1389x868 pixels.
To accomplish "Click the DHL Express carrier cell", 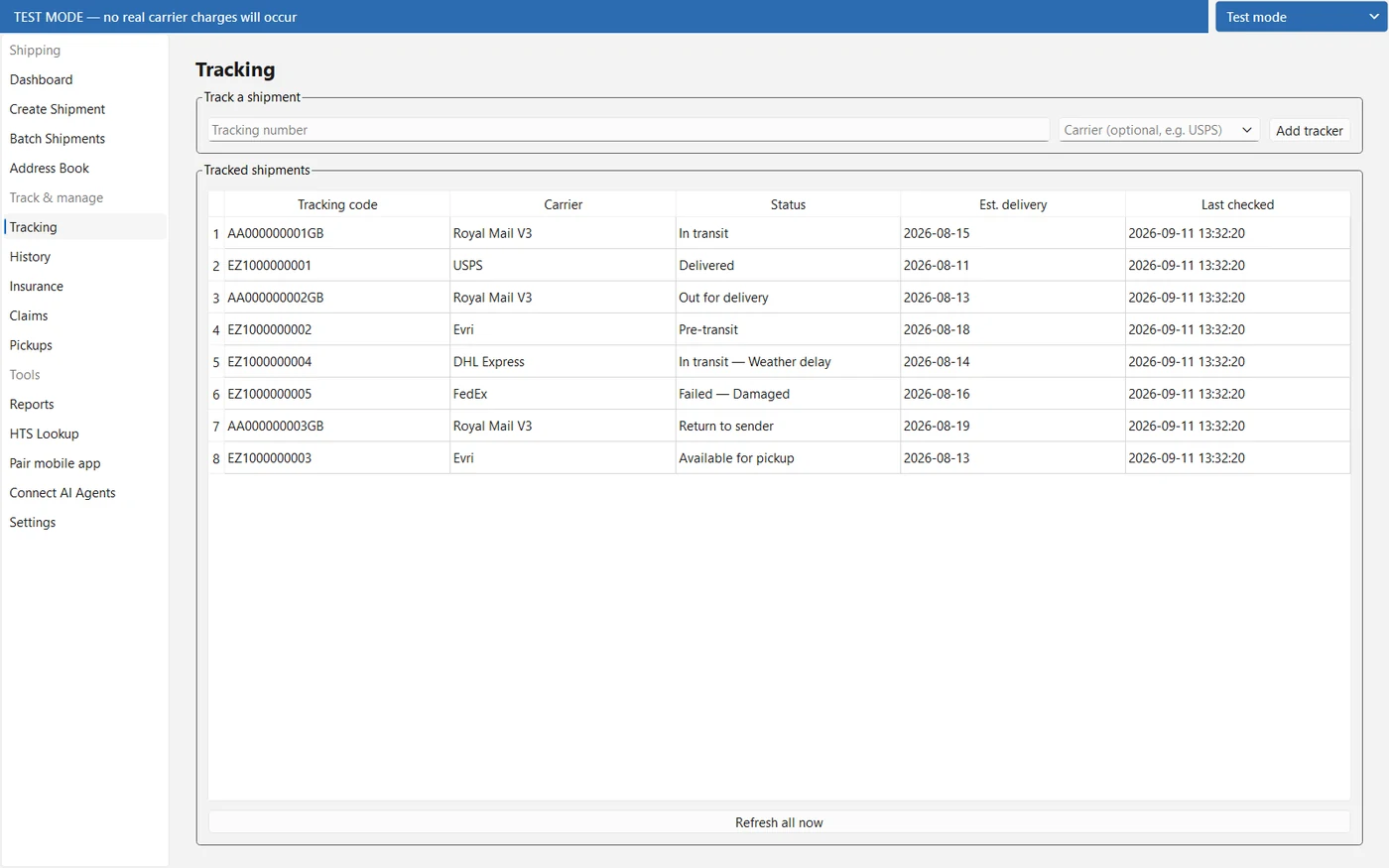I will click(563, 362).
